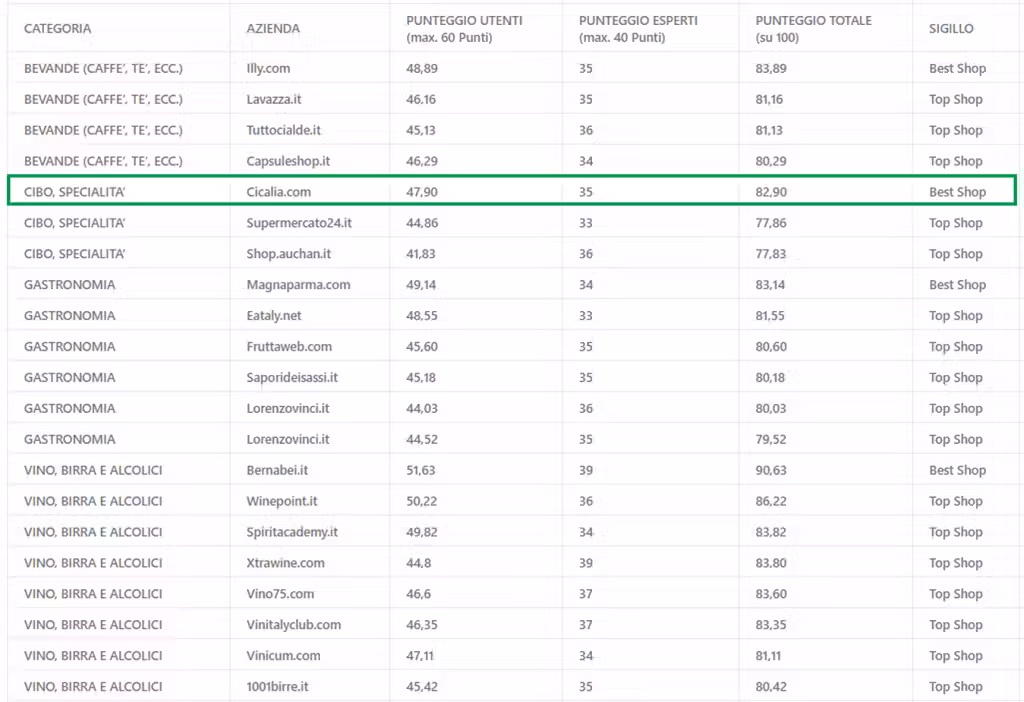Viewport: 1024px width, 702px height.
Task: Click total score 90,63 cell
Action: 771,470
